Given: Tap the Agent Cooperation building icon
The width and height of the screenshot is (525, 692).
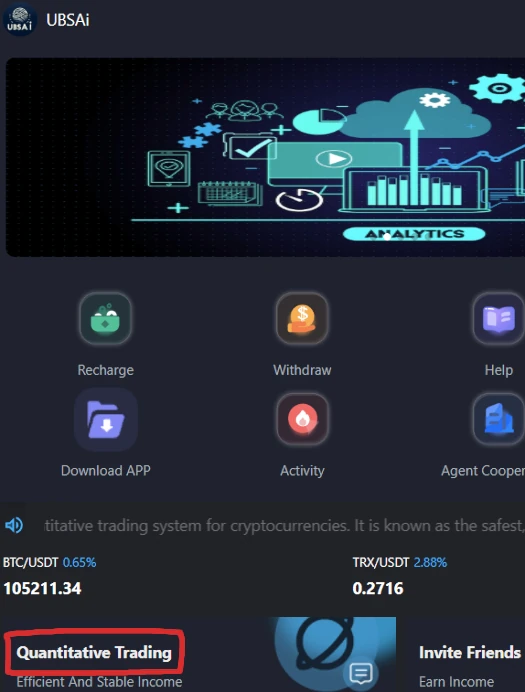Looking at the screenshot, I should (x=499, y=419).
